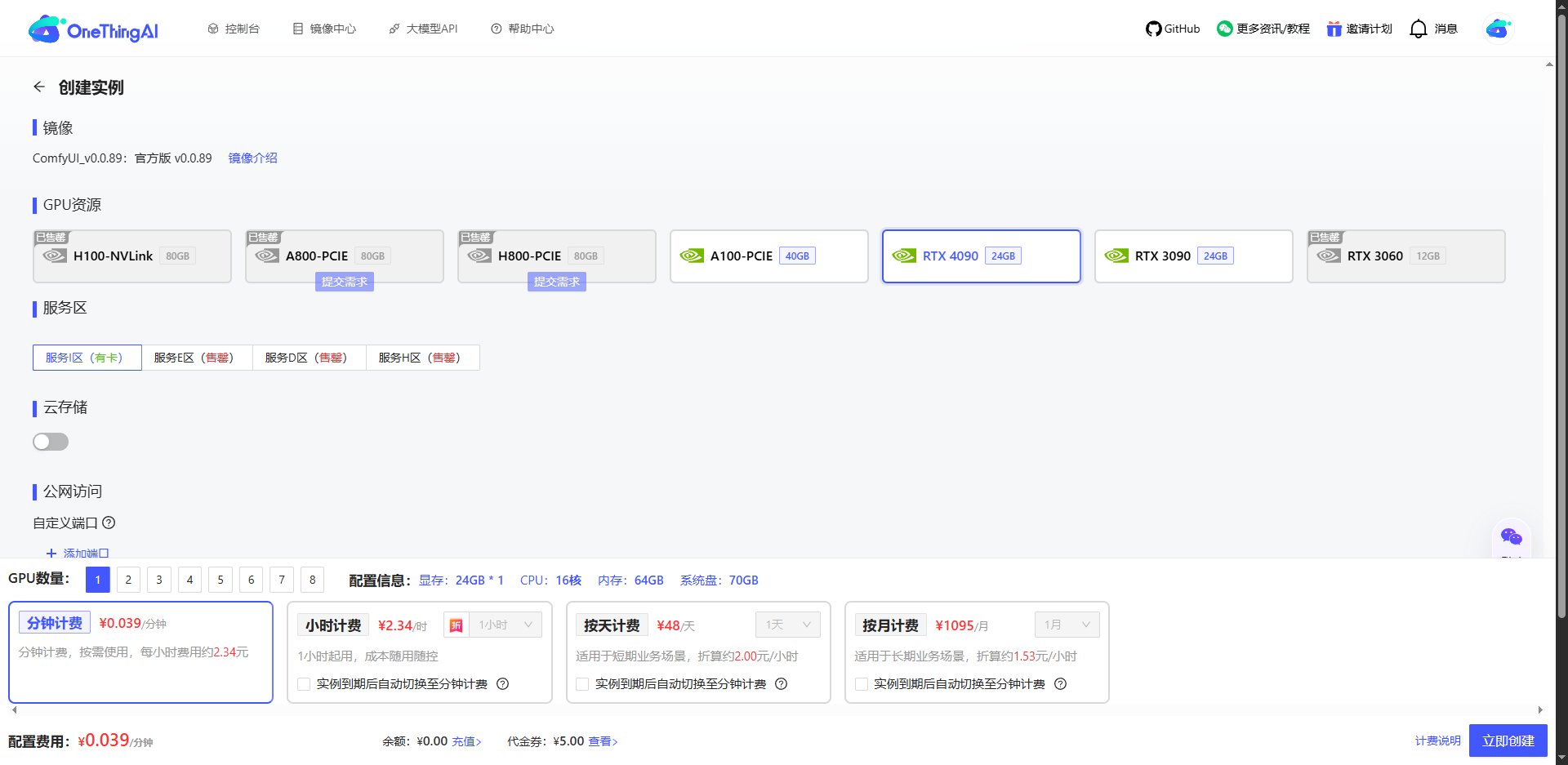Select 服务I区 (有卡) tab
The height and width of the screenshot is (765, 1568).
(x=87, y=358)
